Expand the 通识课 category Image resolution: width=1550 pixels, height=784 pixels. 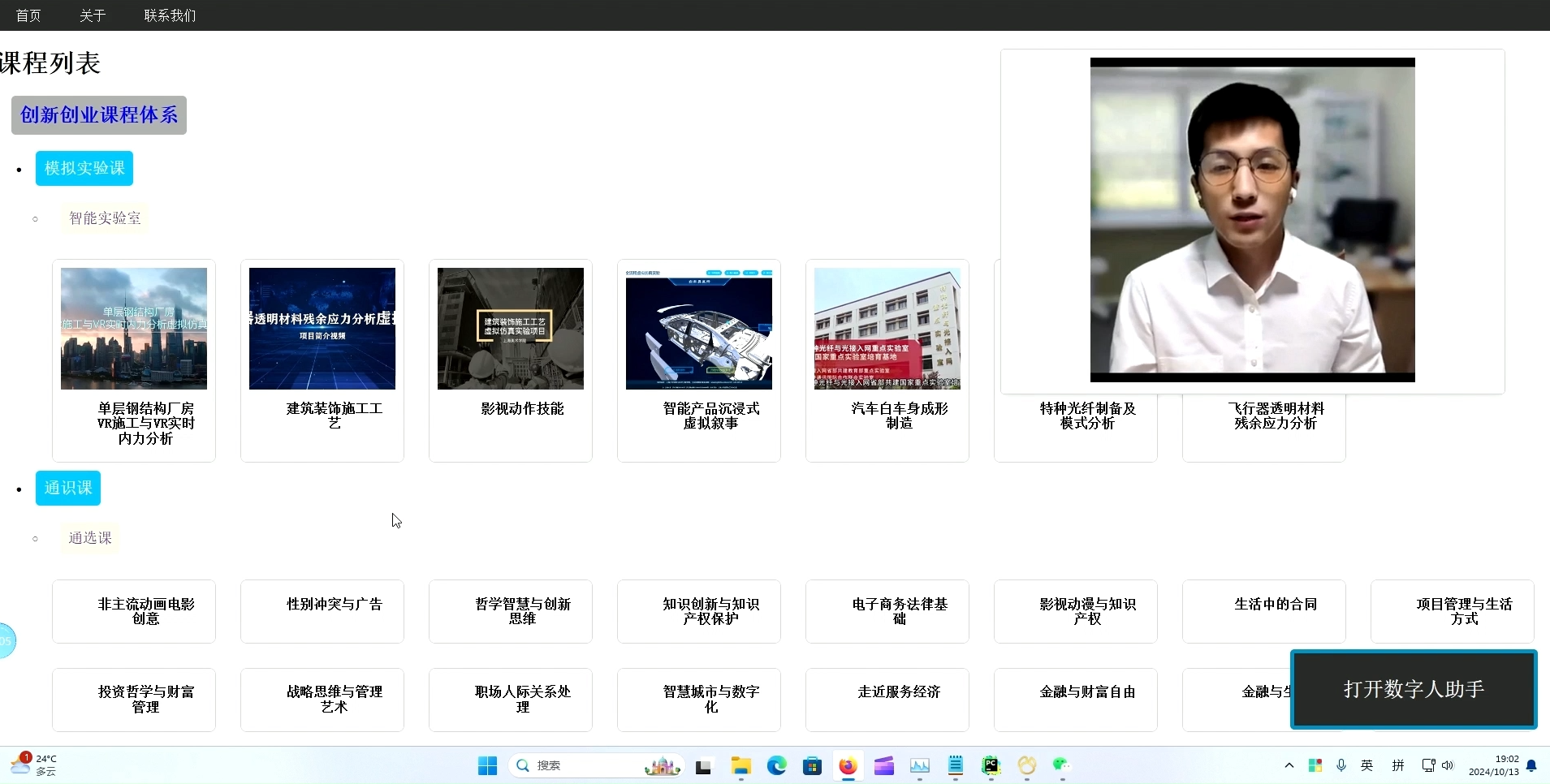click(x=68, y=489)
